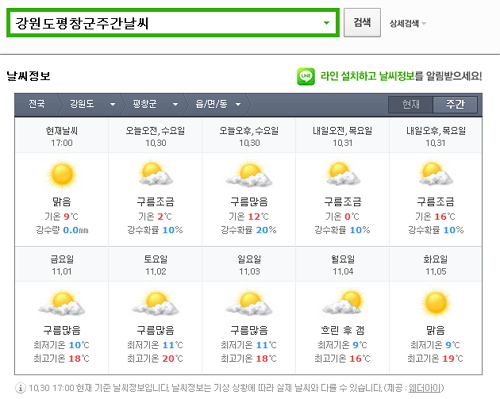Click the 월요일 11.04 header
Image resolution: width=500 pixels, height=399 pixels.
pos(343,265)
